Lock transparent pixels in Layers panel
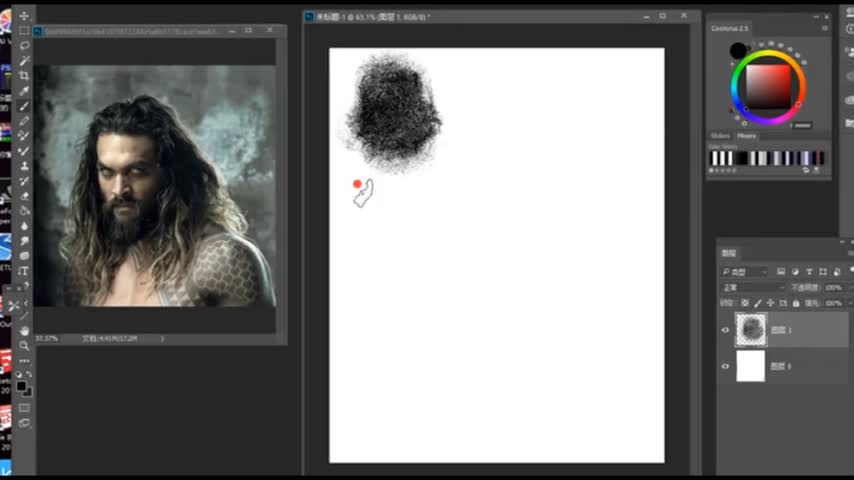The image size is (854, 480). 745,303
